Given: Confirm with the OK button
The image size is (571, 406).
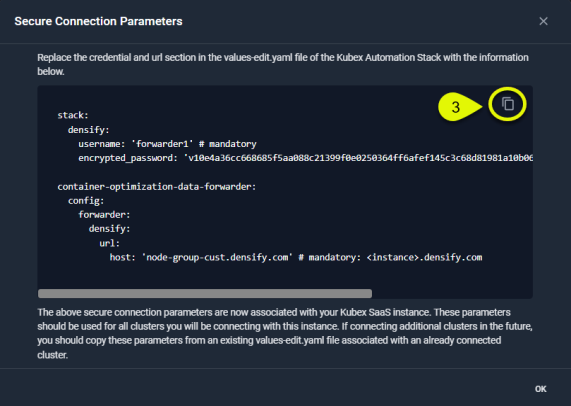Looking at the screenshot, I should [540, 389].
